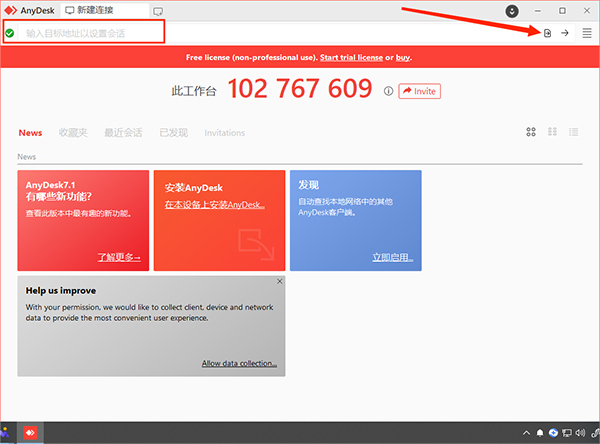Switch to small tiles view

pos(552,132)
